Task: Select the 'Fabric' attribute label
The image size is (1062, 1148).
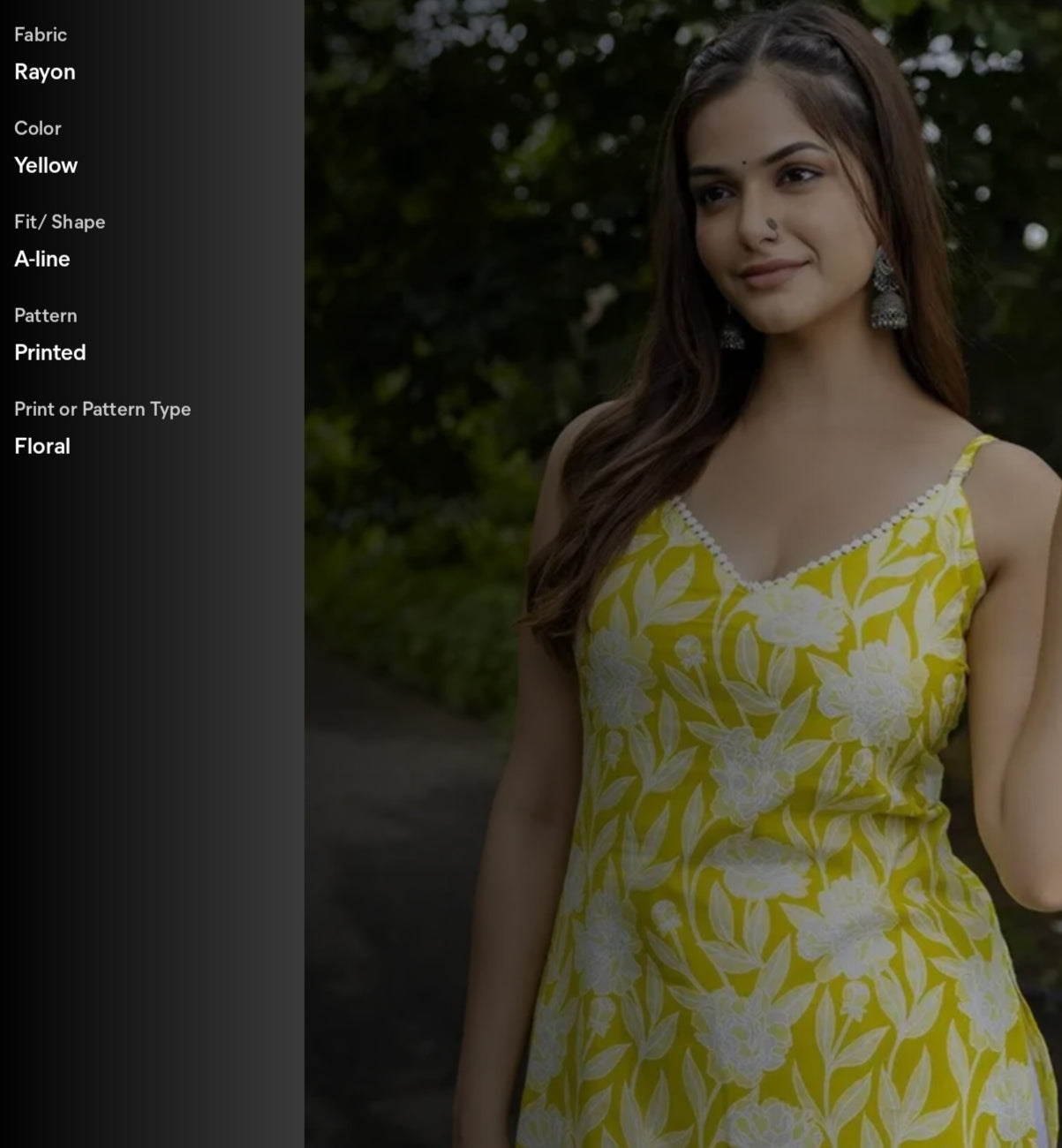Action: tap(41, 34)
